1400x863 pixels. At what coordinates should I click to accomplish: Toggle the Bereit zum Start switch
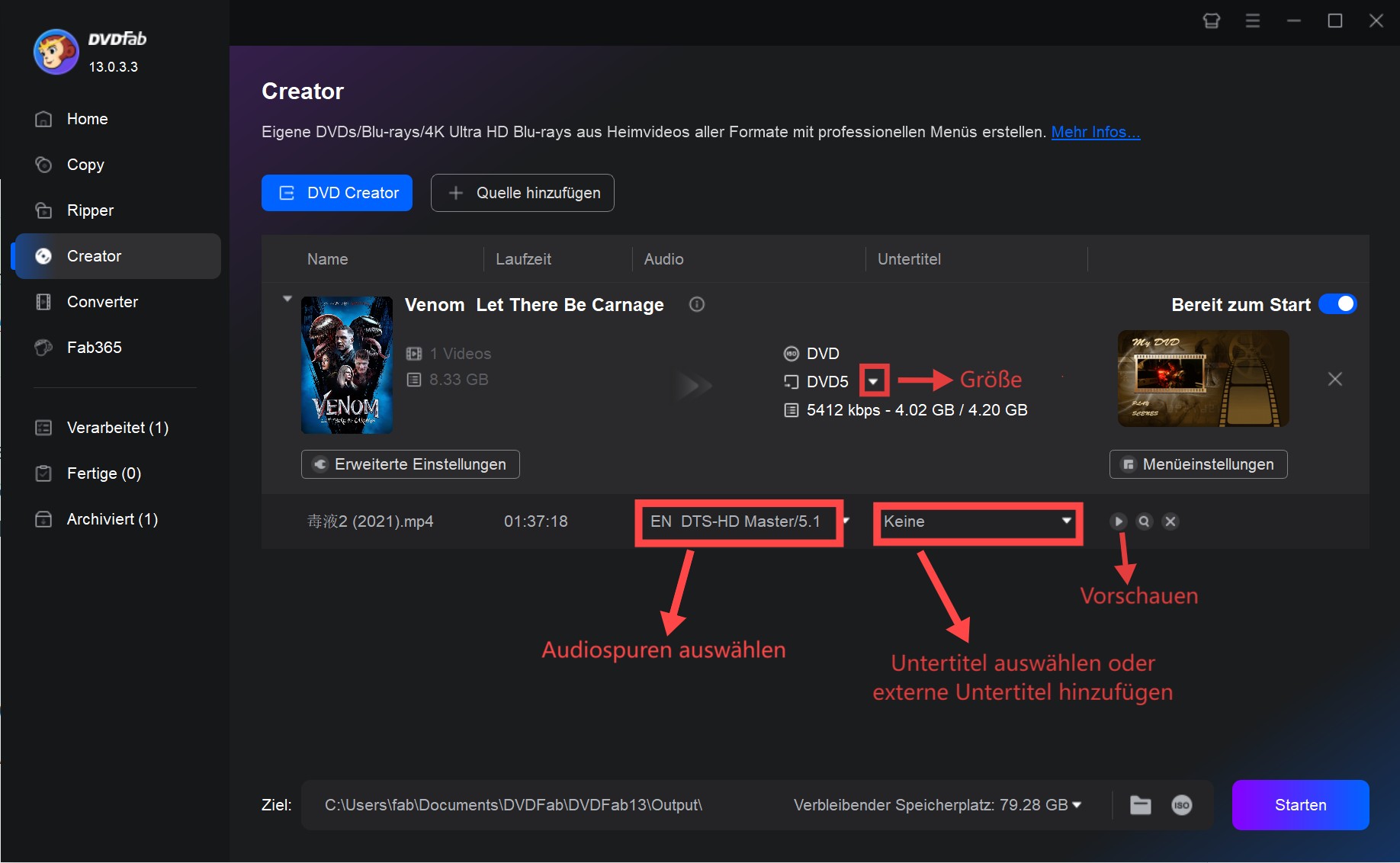coord(1337,304)
